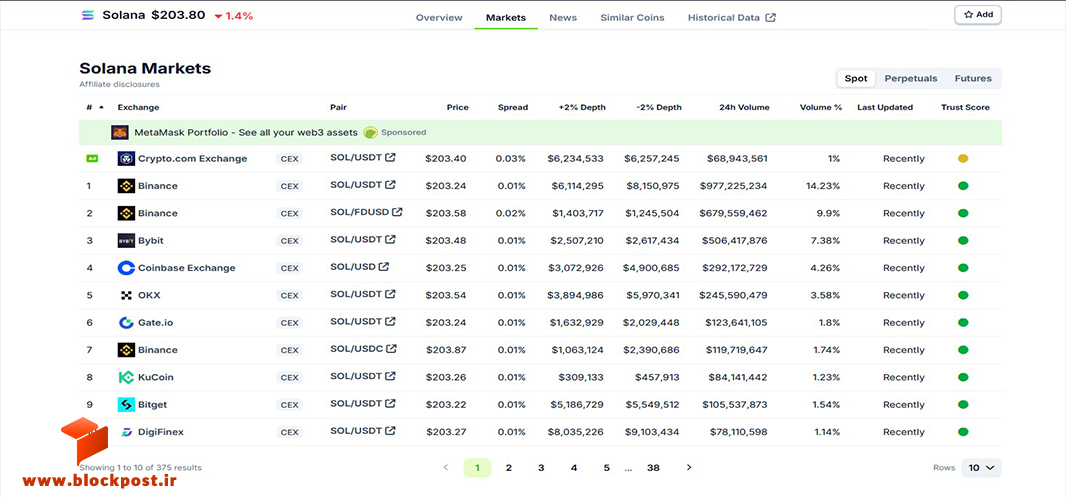Click the Bybit logo icon
This screenshot has height=500, width=1066.
coord(126,240)
